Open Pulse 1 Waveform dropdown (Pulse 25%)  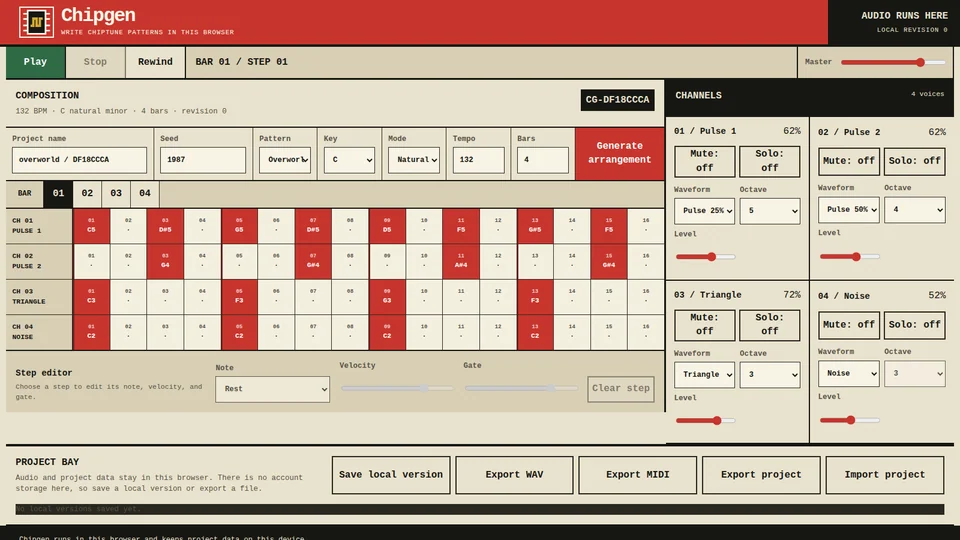pos(705,211)
